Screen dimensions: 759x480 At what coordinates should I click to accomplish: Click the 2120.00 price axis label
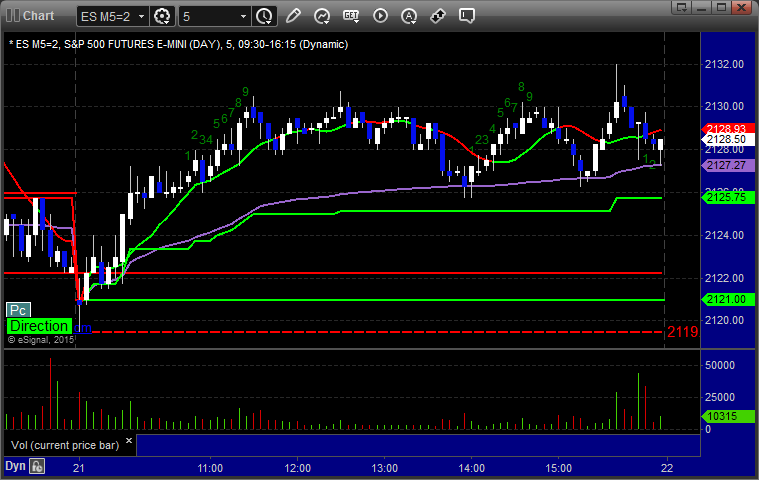coord(724,320)
